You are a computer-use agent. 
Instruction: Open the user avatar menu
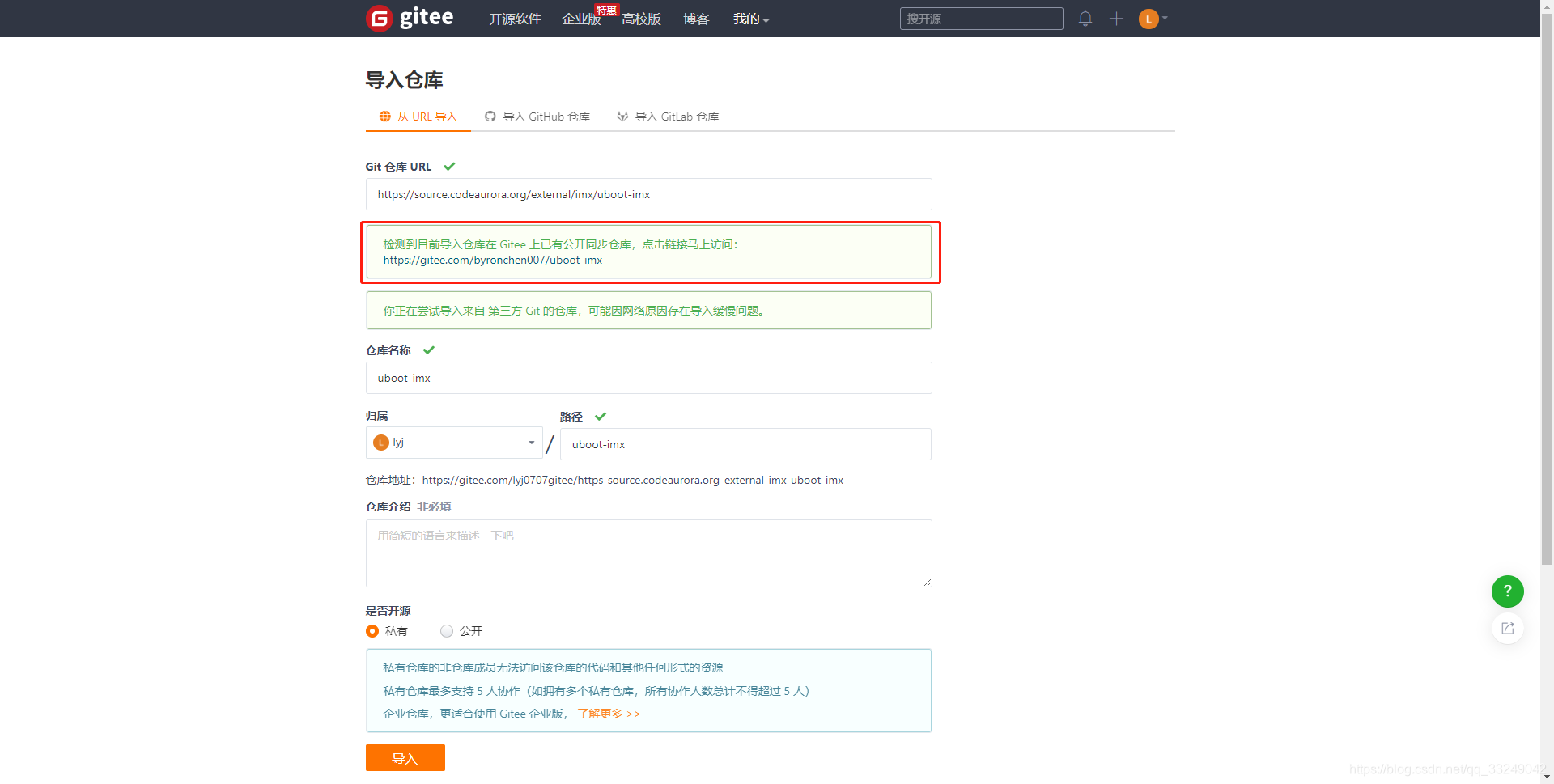click(1153, 19)
